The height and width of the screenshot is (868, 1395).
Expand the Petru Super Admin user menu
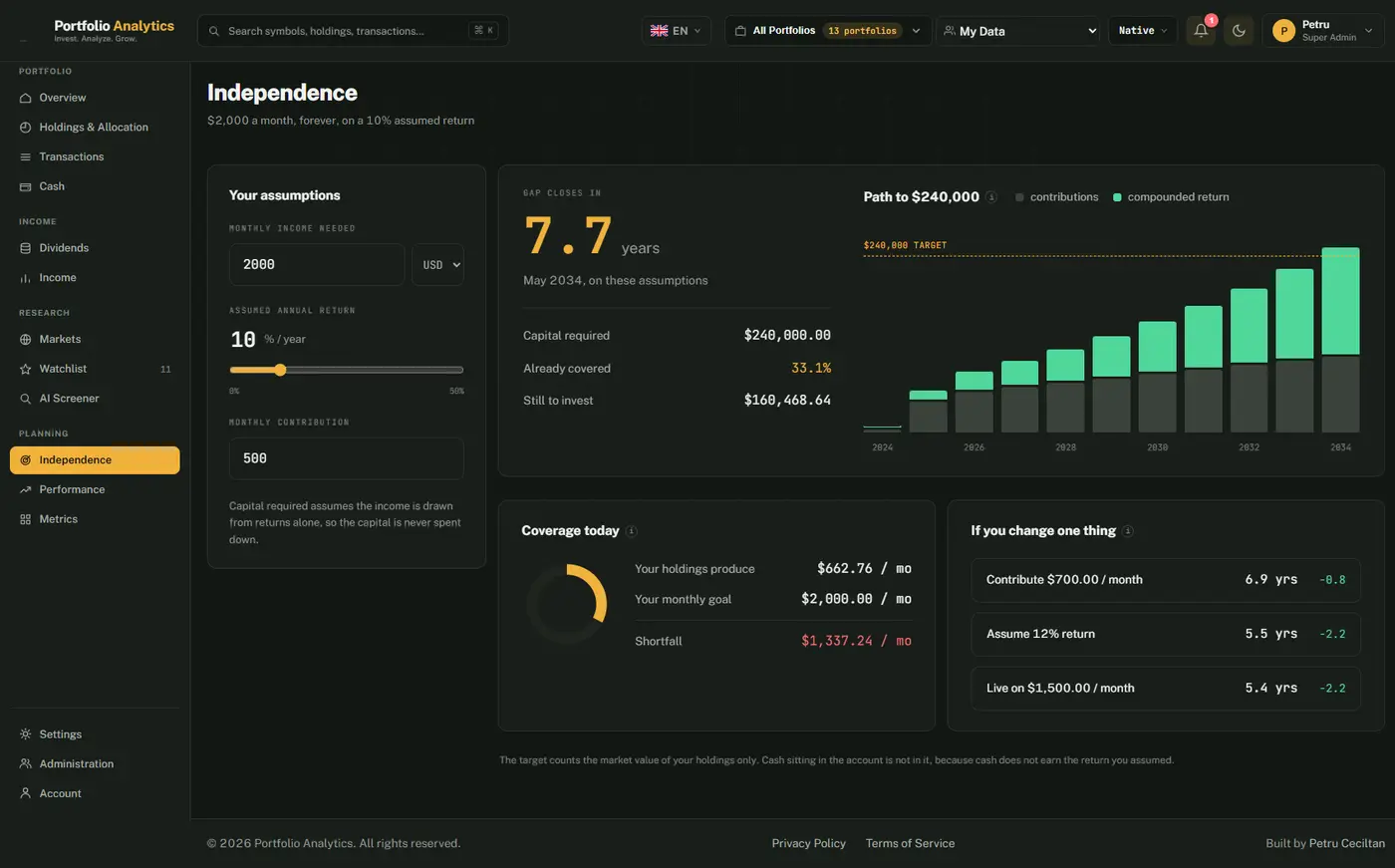1323,31
